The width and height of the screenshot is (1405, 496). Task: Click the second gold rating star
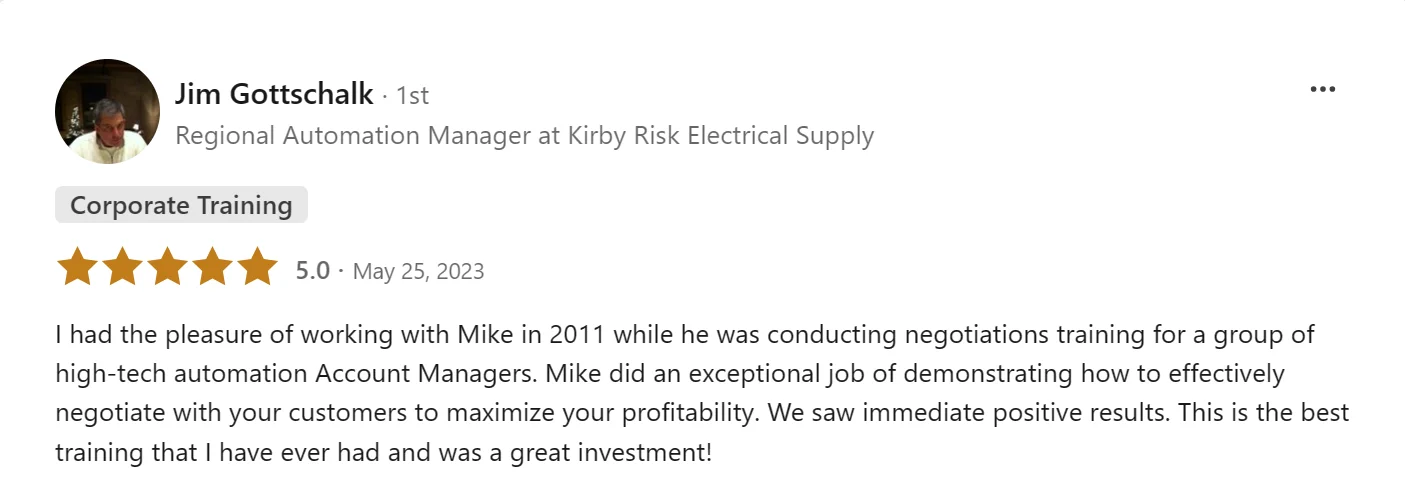122,268
